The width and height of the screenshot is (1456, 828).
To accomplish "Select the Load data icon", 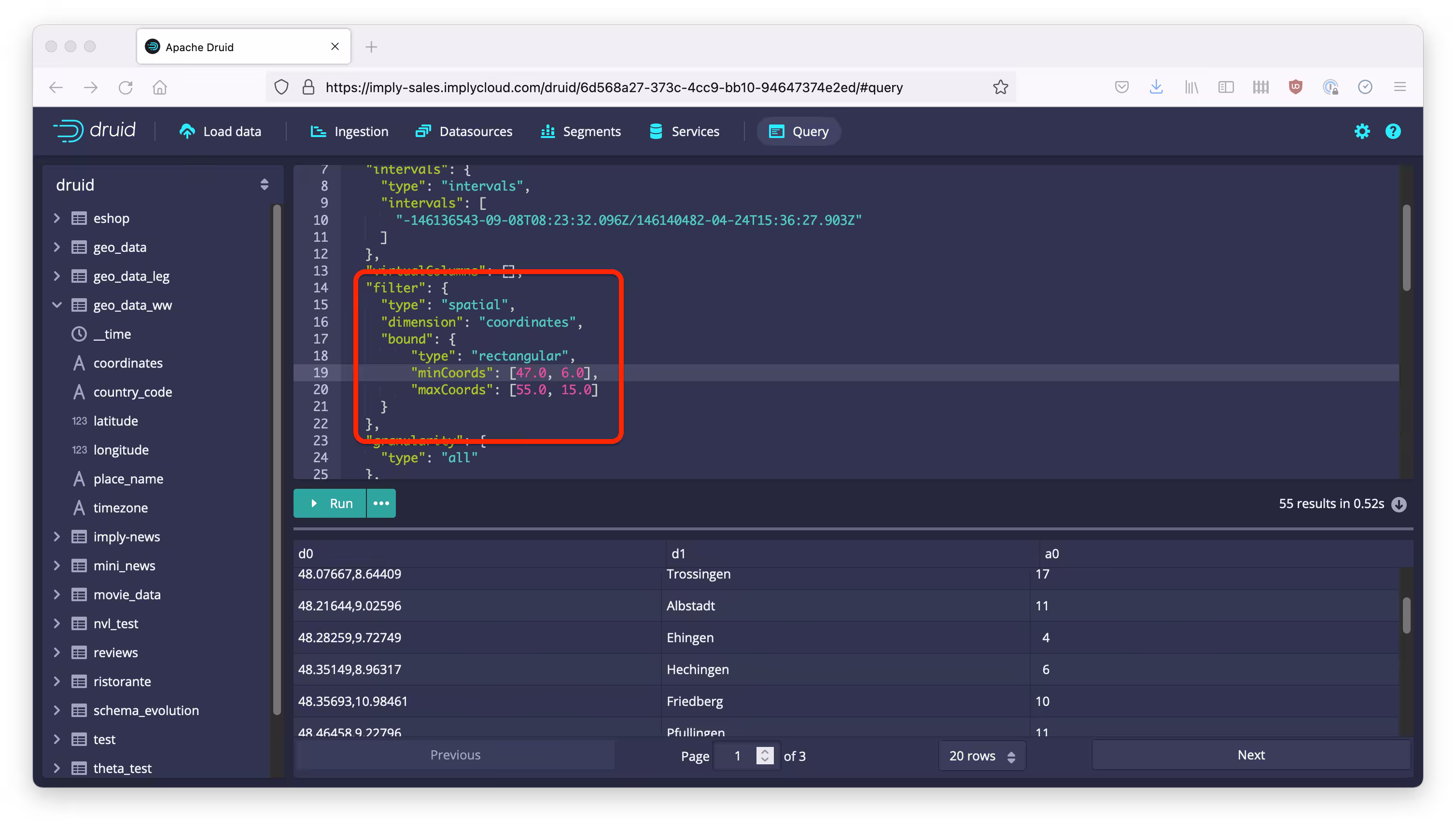I will 187,131.
